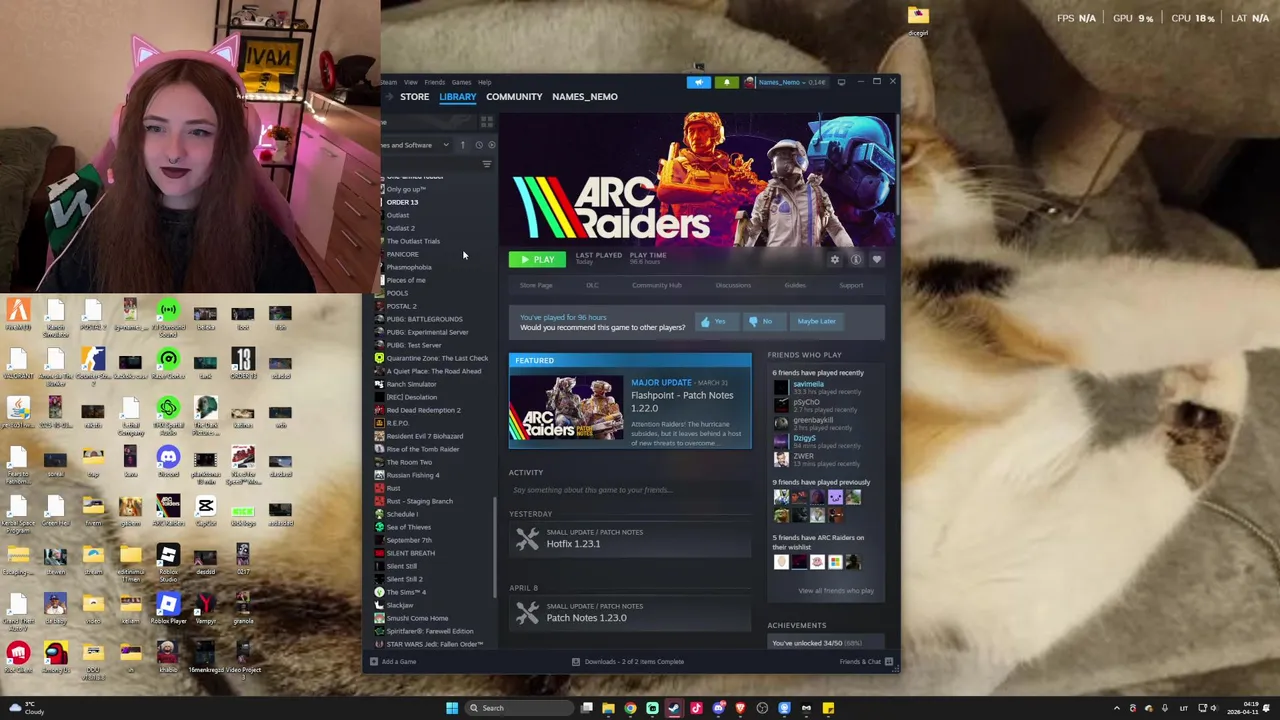Open the green notifications bell
The width and height of the screenshot is (1280, 720).
(726, 82)
